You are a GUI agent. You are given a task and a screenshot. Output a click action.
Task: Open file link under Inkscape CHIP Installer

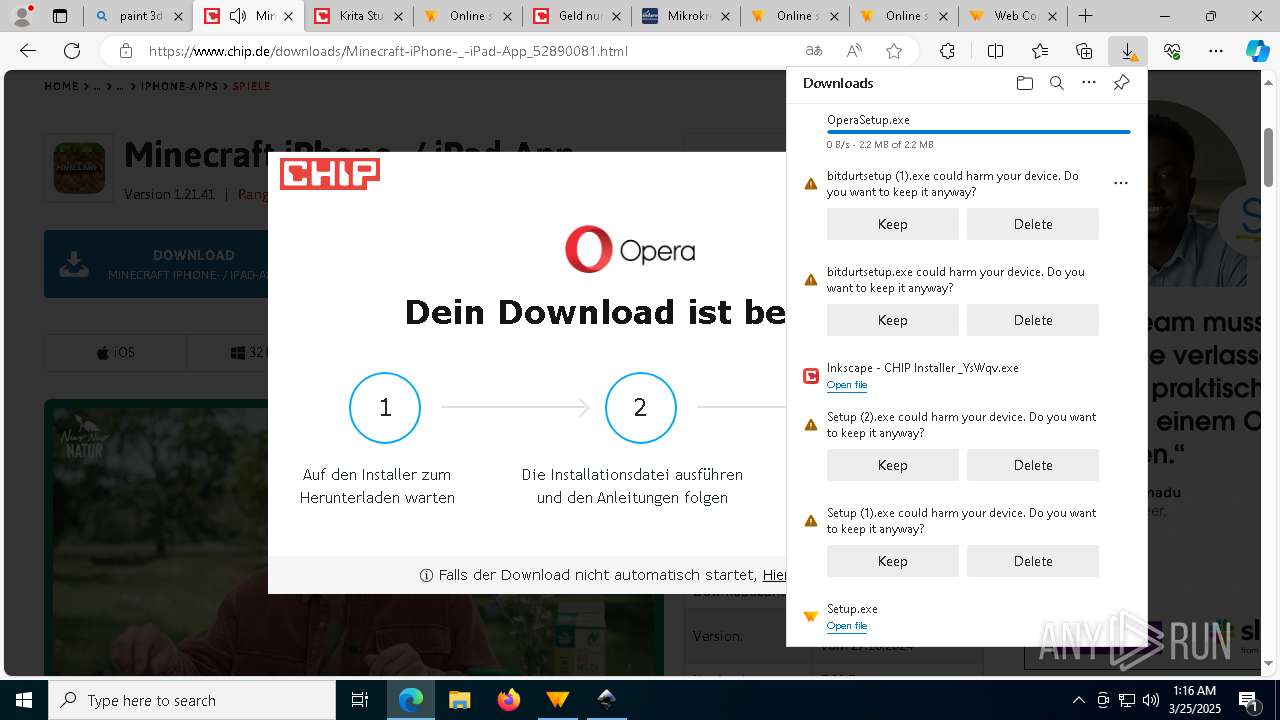click(x=847, y=385)
